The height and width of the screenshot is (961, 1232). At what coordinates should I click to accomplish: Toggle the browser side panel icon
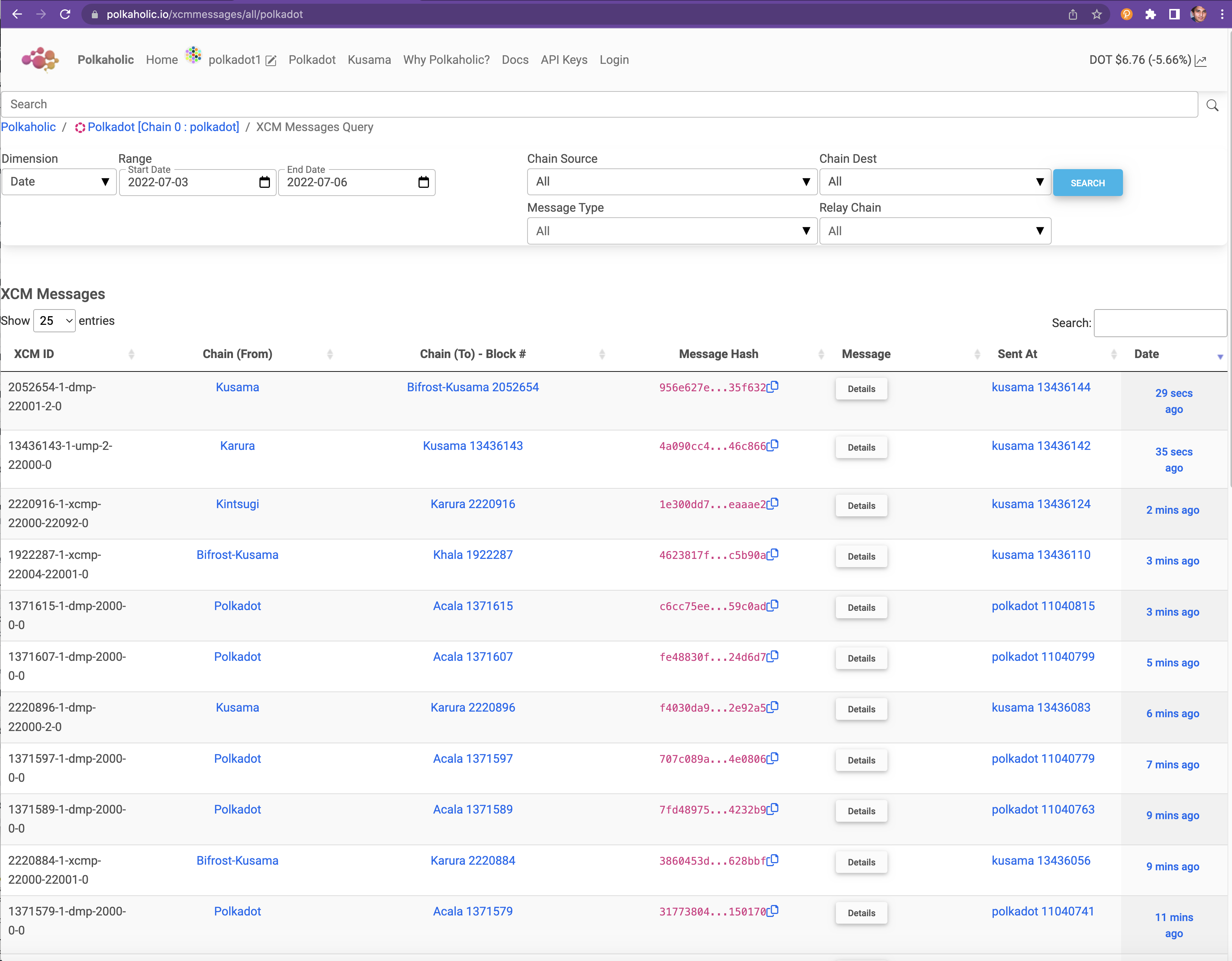(1174, 14)
